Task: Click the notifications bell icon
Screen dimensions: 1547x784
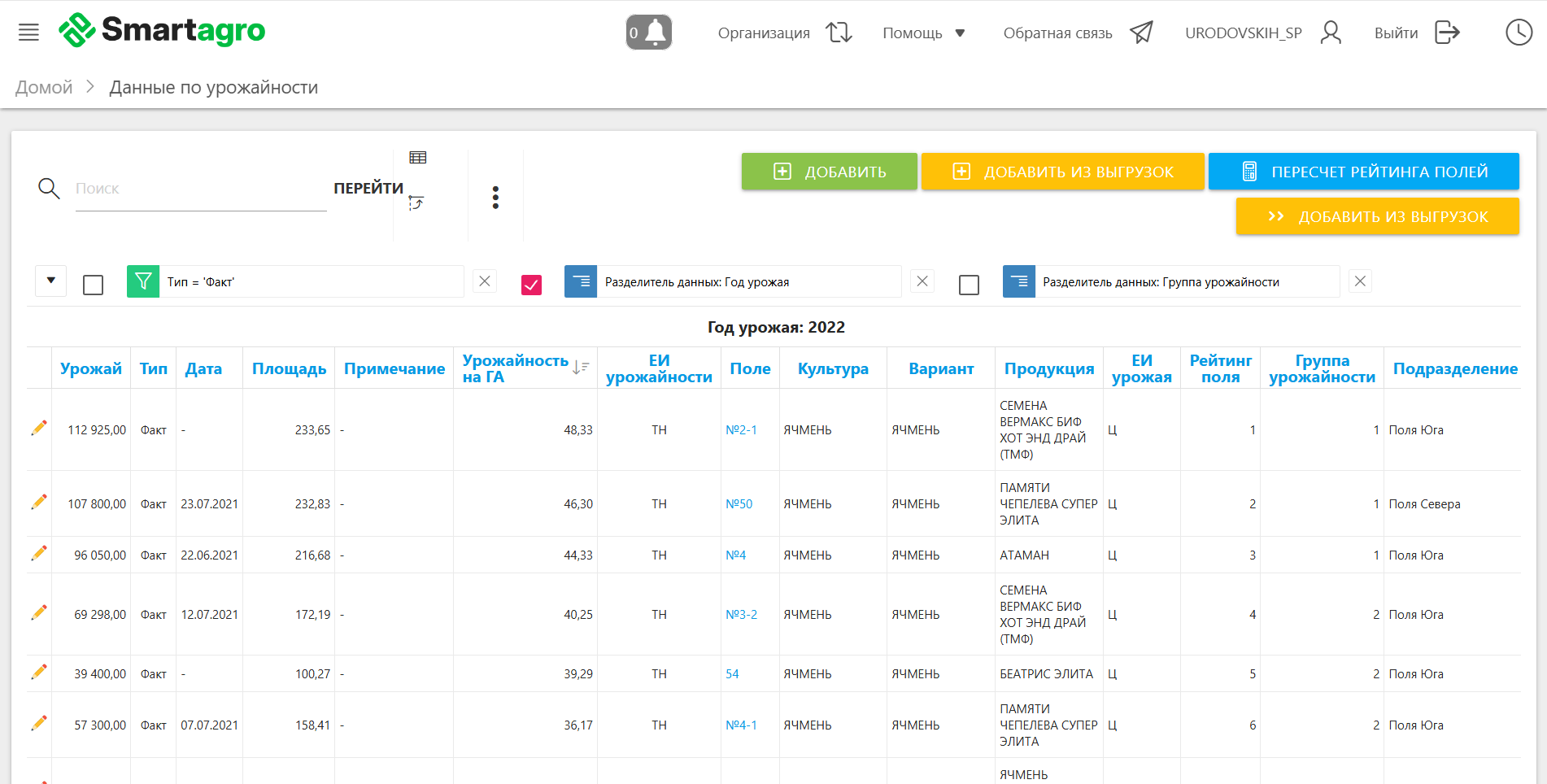Action: [x=649, y=33]
